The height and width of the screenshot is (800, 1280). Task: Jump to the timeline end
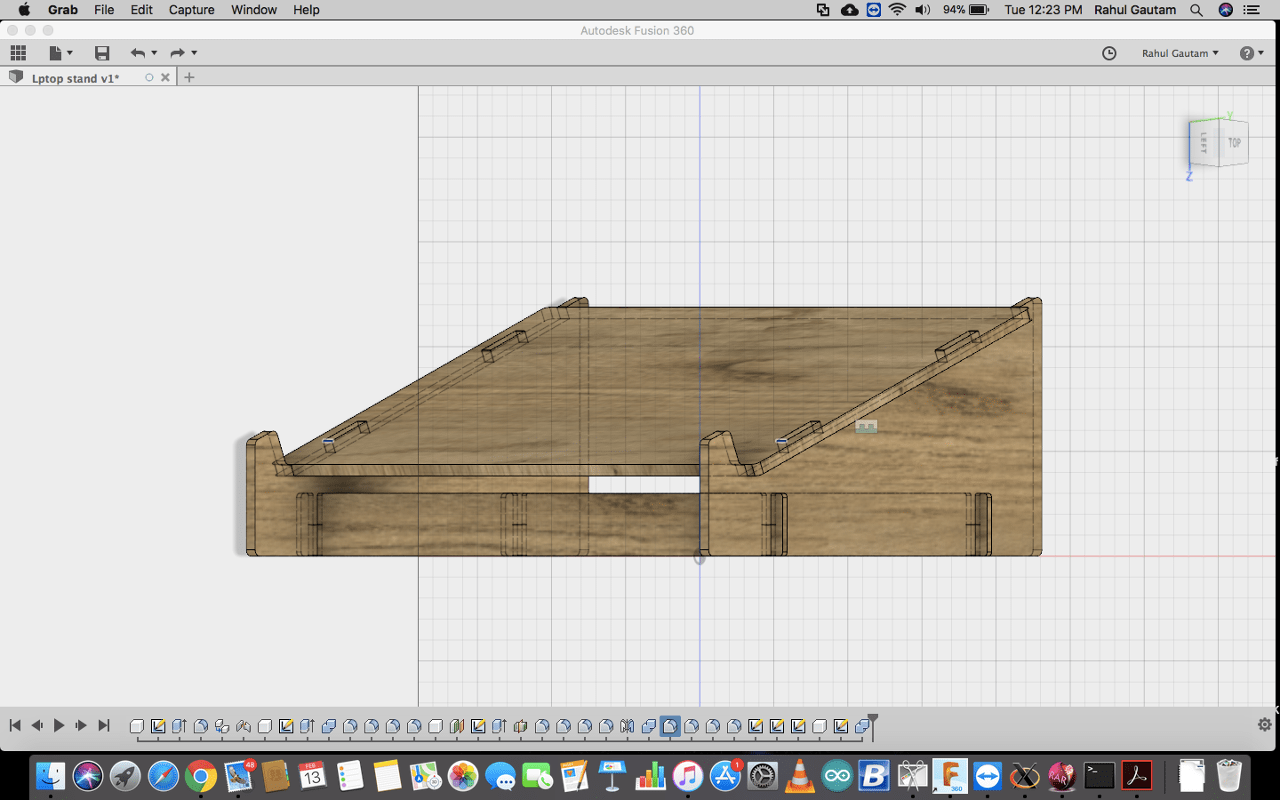[x=103, y=725]
